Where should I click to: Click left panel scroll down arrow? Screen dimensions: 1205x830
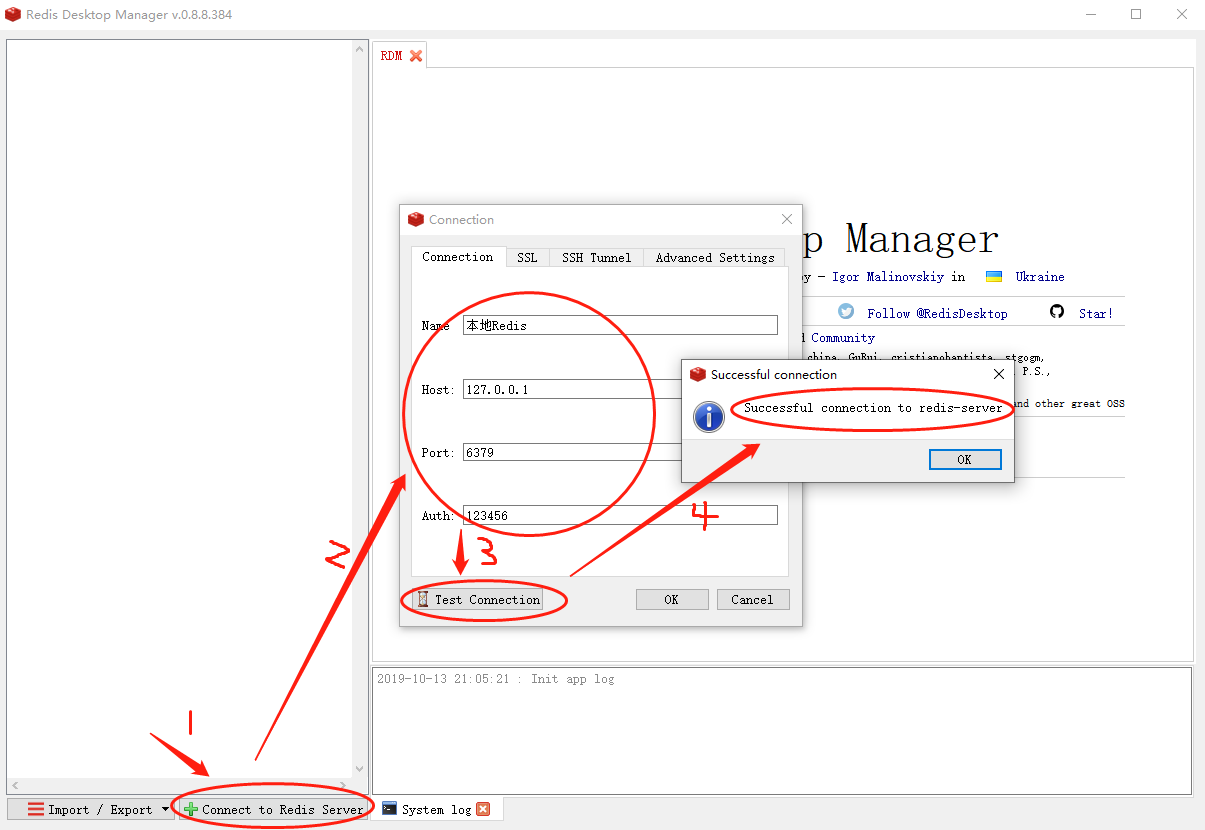pyautogui.click(x=361, y=770)
